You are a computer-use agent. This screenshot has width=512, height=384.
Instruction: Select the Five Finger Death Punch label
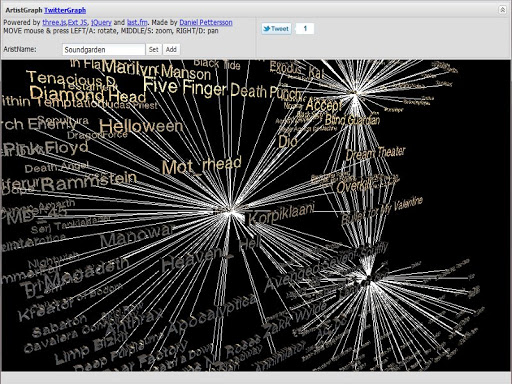222,88
